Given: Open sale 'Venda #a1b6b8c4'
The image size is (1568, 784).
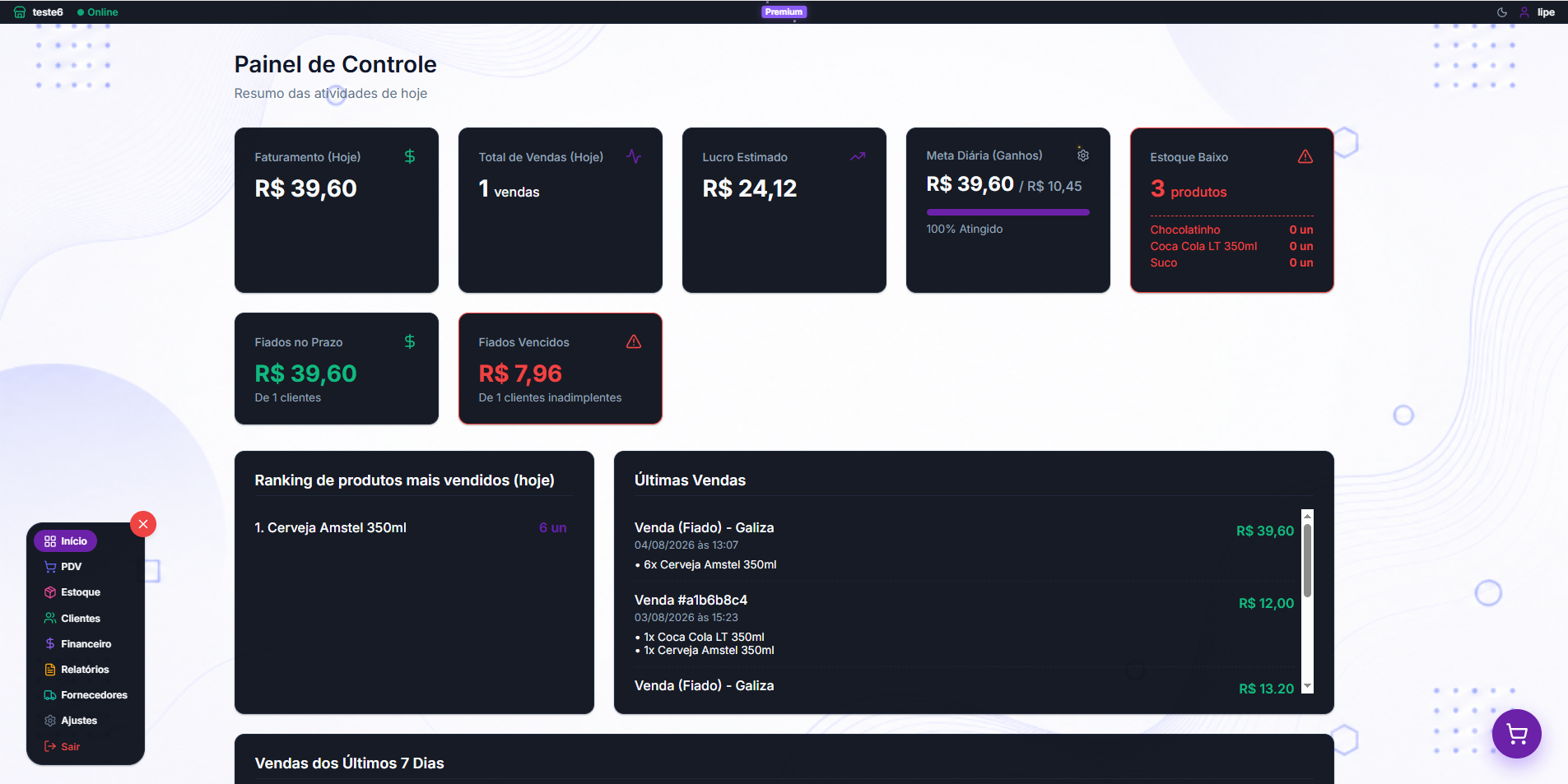Looking at the screenshot, I should (691, 600).
